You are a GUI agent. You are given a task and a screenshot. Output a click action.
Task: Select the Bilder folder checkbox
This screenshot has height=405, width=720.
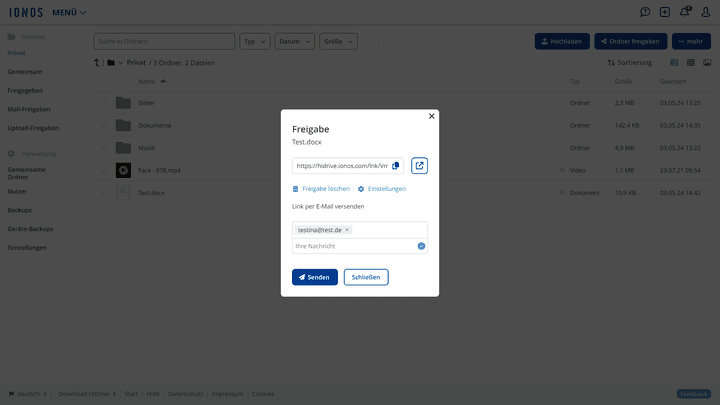(x=104, y=103)
